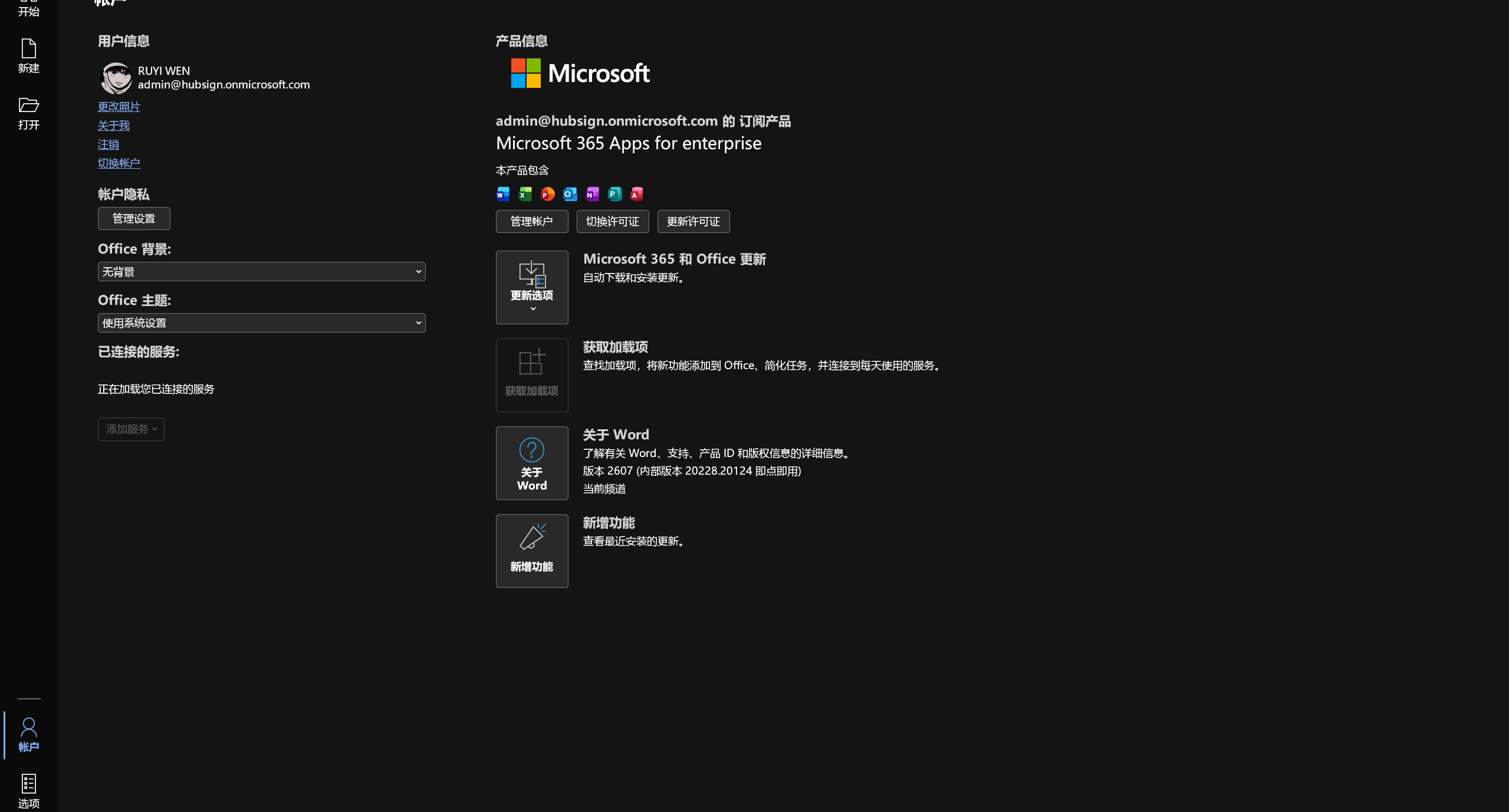
Task: Go to 新建 in the sidebar
Action: (x=29, y=57)
